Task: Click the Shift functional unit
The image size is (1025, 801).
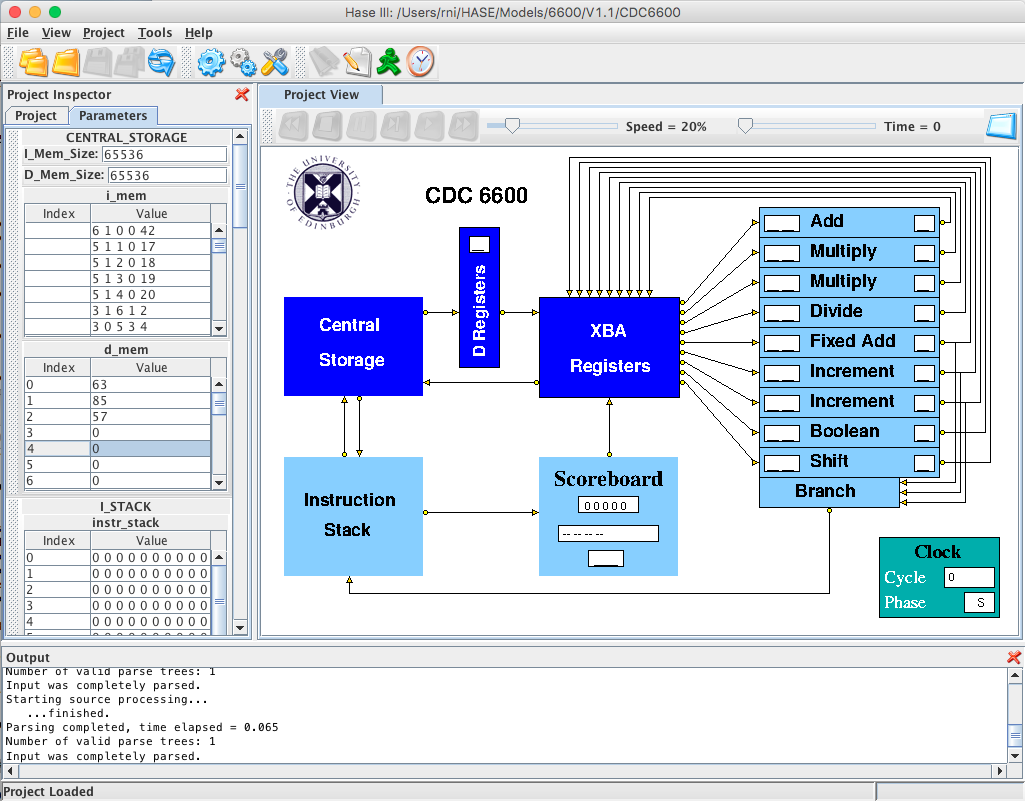Action: click(849, 462)
